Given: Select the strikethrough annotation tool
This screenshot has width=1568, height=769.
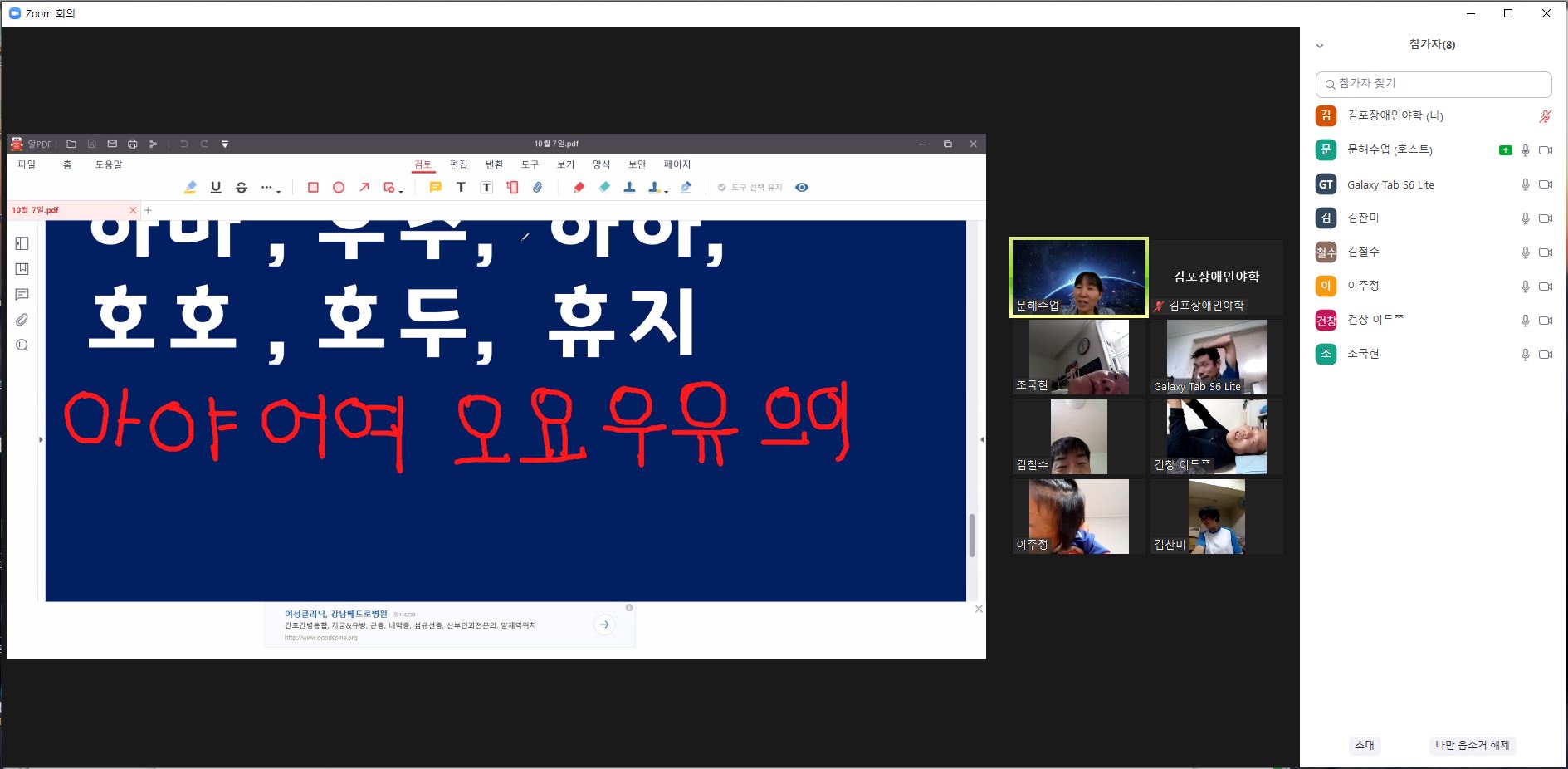Looking at the screenshot, I should coord(242,188).
